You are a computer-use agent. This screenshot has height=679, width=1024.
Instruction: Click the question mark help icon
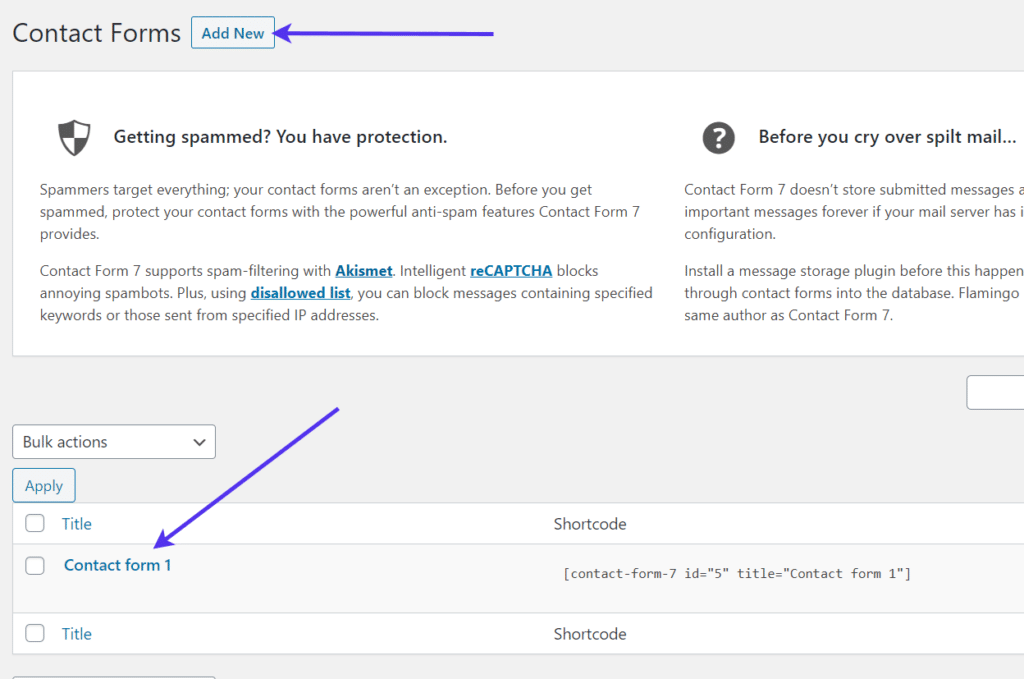[x=719, y=138]
